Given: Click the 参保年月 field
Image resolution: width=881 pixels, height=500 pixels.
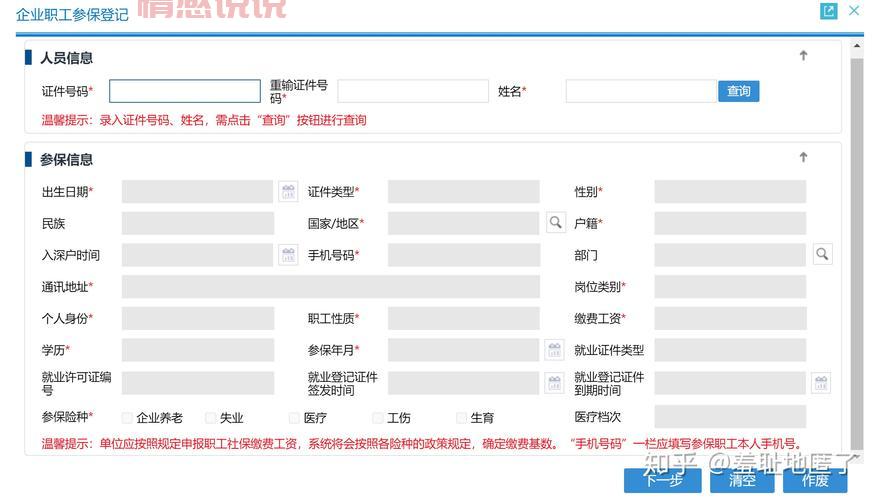Looking at the screenshot, I should 464,350.
